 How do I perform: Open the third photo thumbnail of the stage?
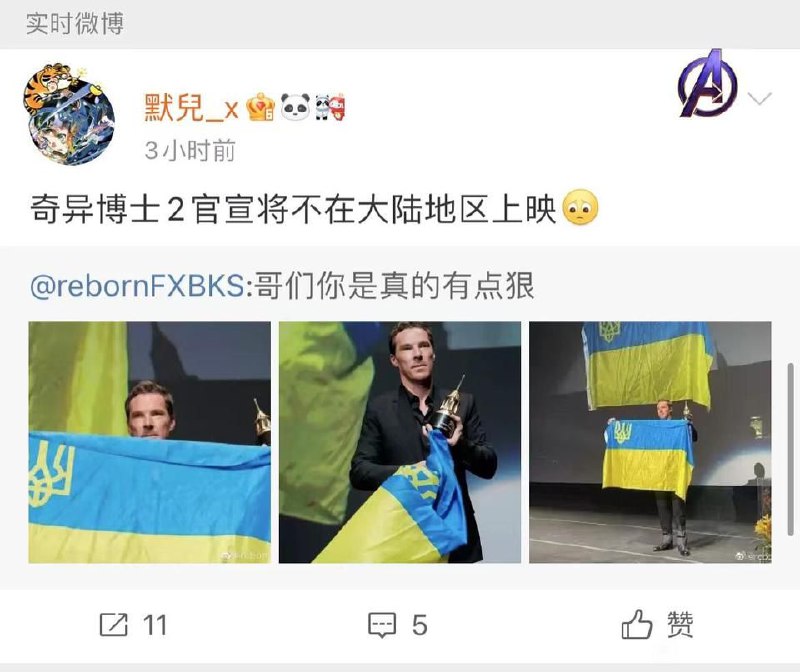coord(650,442)
